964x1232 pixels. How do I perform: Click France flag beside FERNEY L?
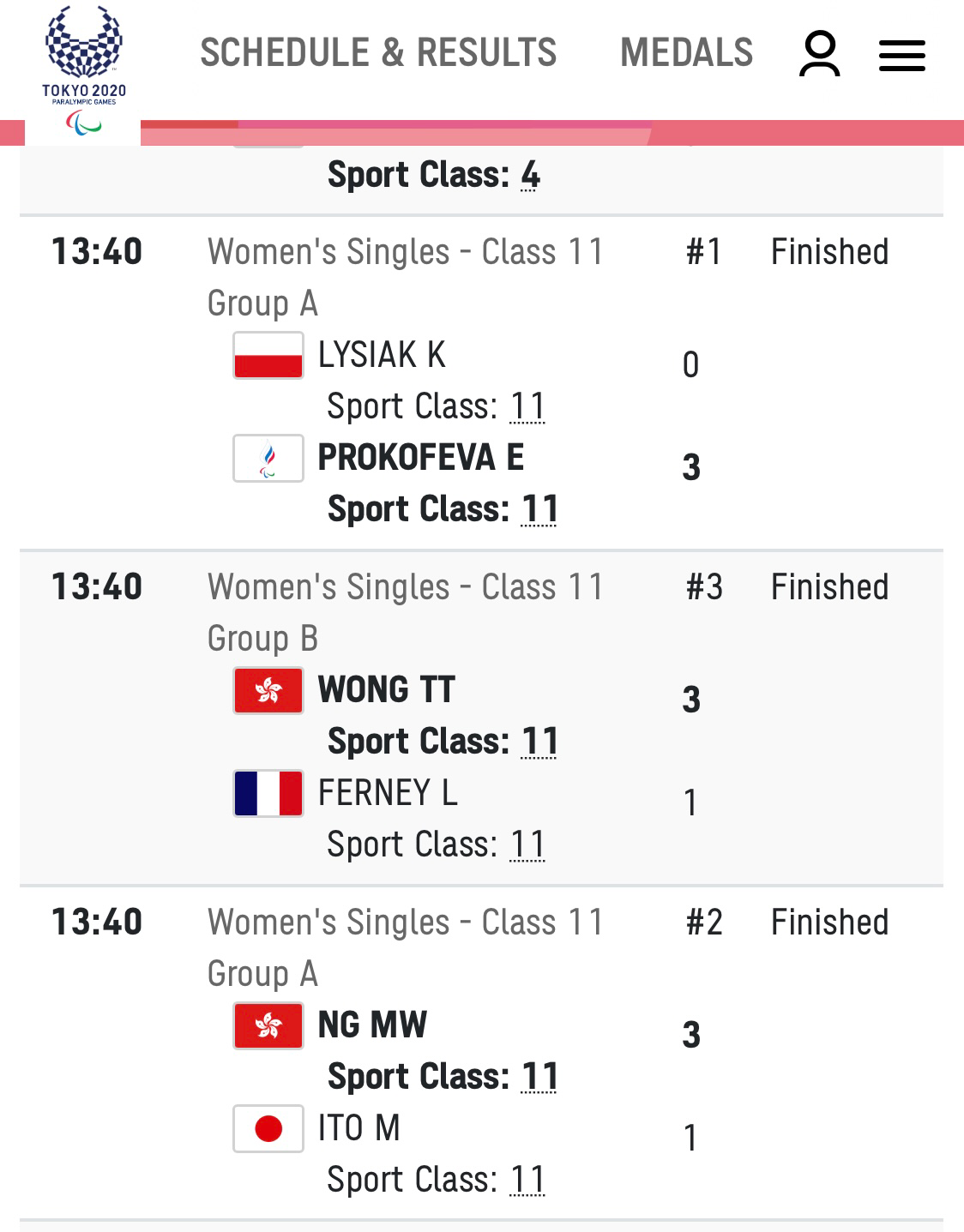click(268, 793)
